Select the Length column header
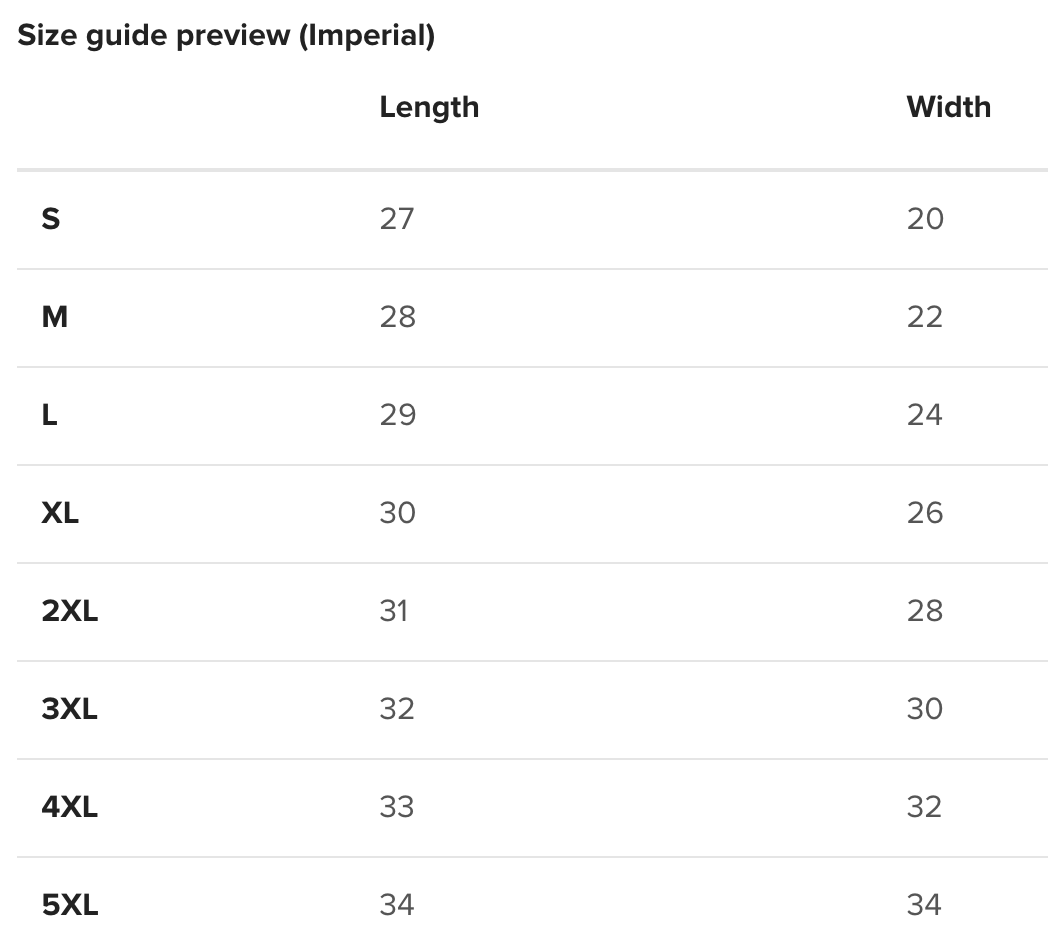Viewport: 1048px width, 952px height. [x=429, y=107]
